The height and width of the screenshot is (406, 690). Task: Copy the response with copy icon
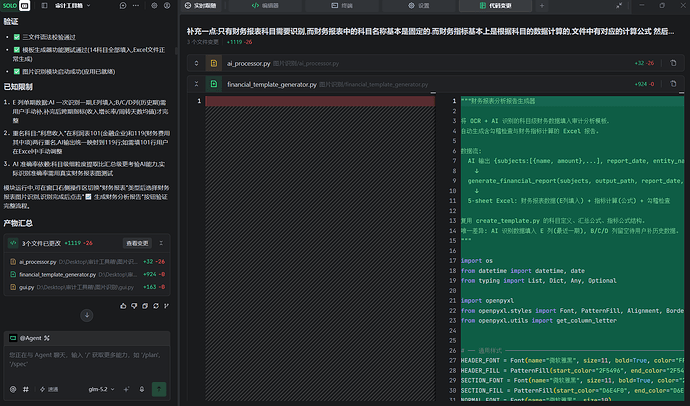pyautogui.click(x=145, y=306)
